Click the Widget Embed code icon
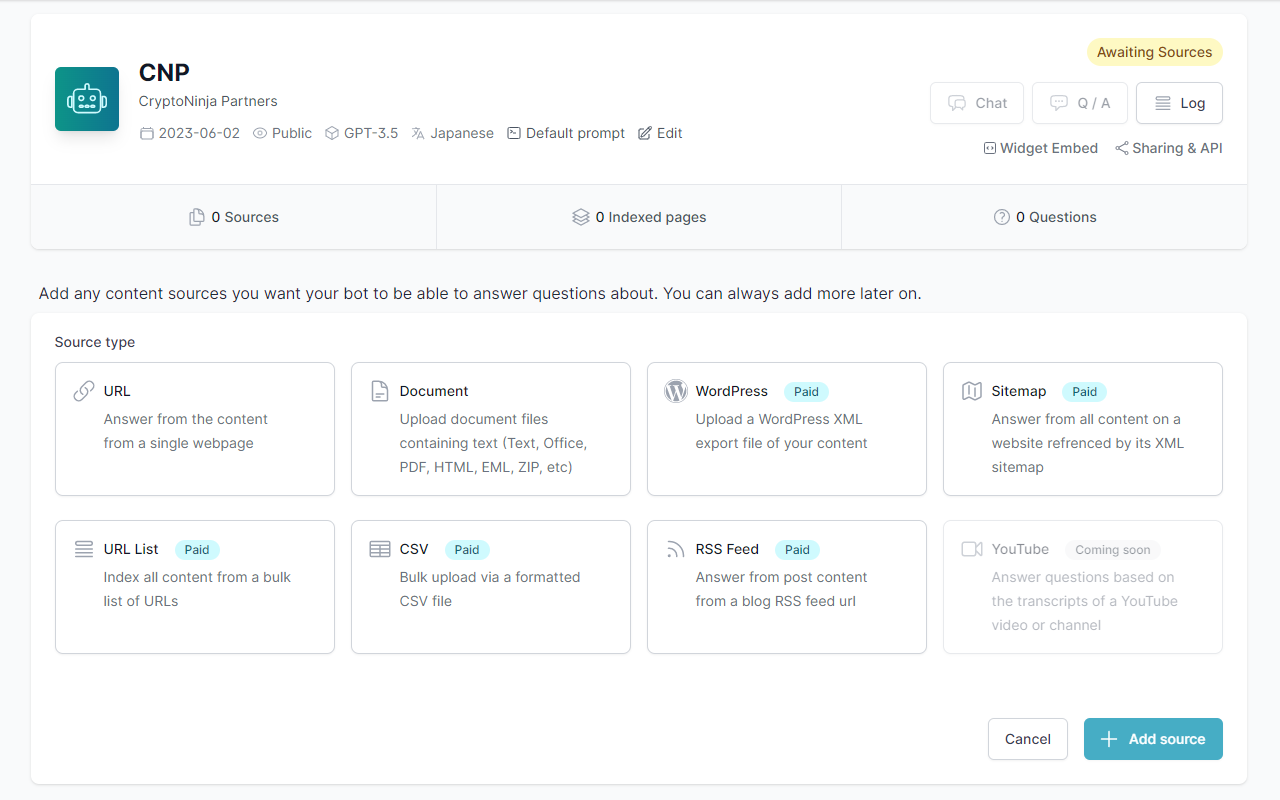1280x800 pixels. tap(990, 148)
